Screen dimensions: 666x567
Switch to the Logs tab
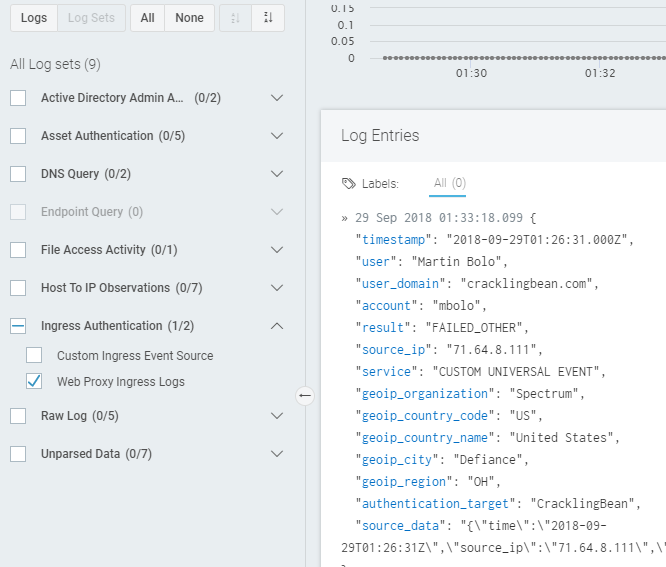coord(33,18)
